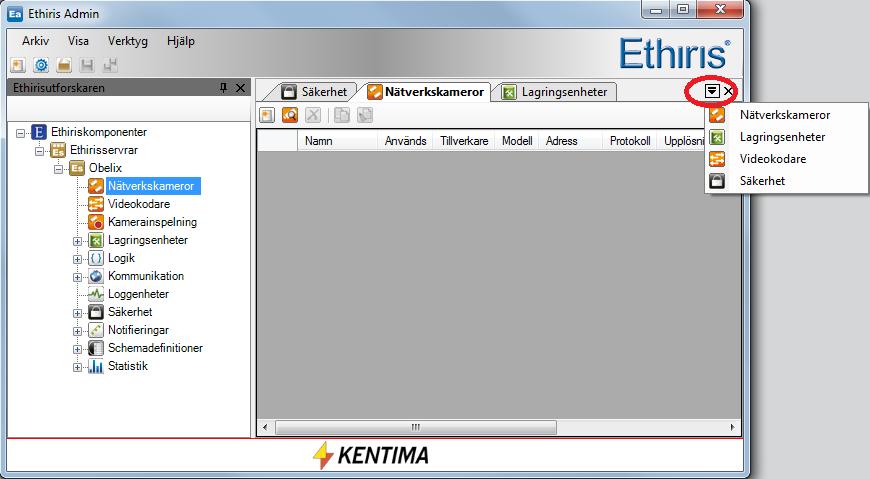This screenshot has width=870, height=479.
Task: Expand the Kommunikation tree node
Action: pyautogui.click(x=77, y=277)
